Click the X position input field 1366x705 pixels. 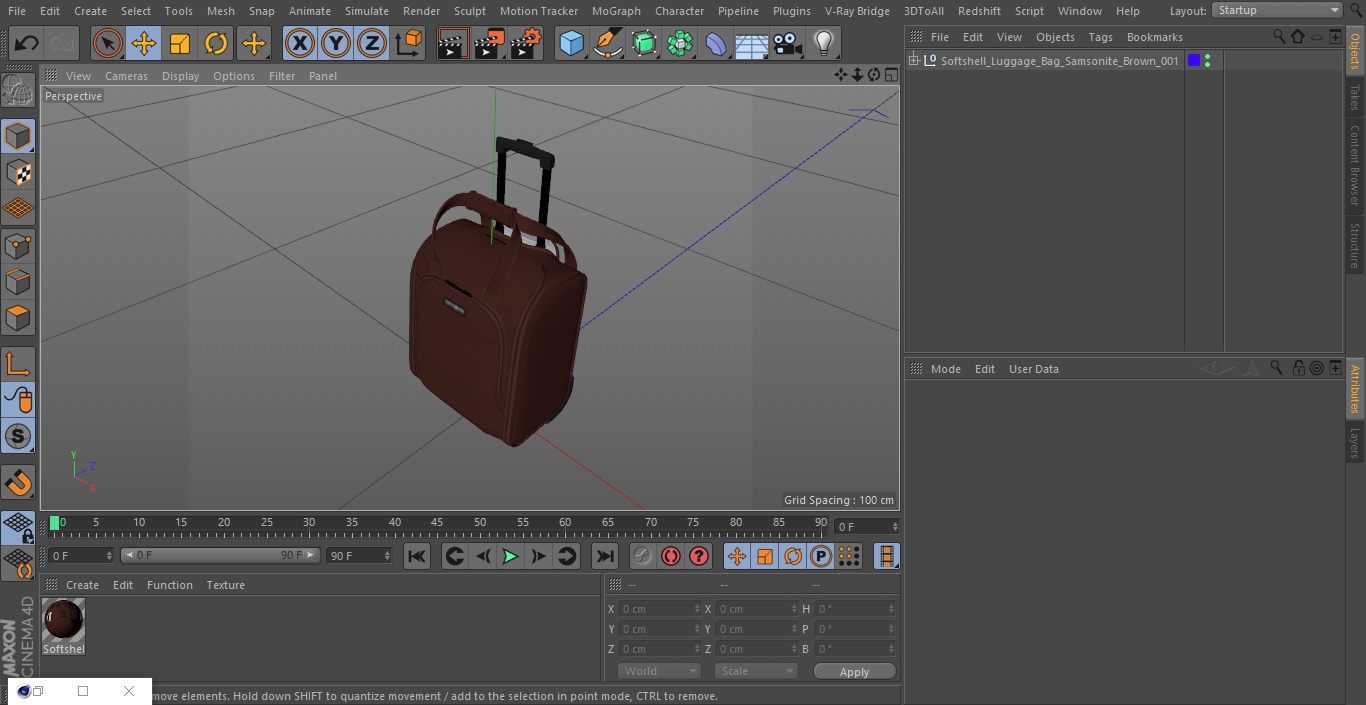659,609
